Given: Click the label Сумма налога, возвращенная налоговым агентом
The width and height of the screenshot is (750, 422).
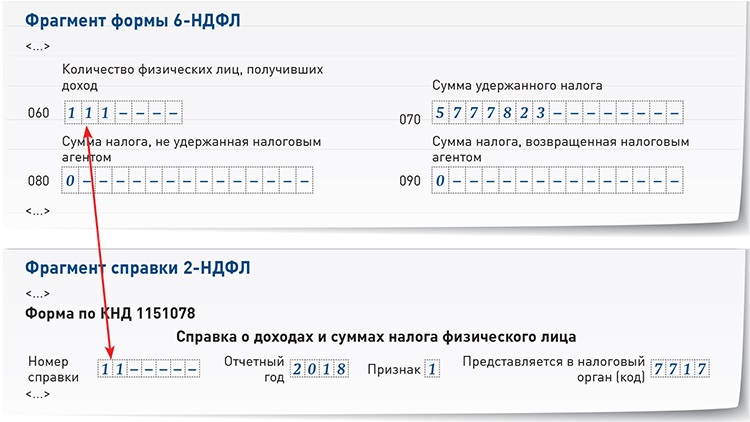Looking at the screenshot, I should coord(560,150).
